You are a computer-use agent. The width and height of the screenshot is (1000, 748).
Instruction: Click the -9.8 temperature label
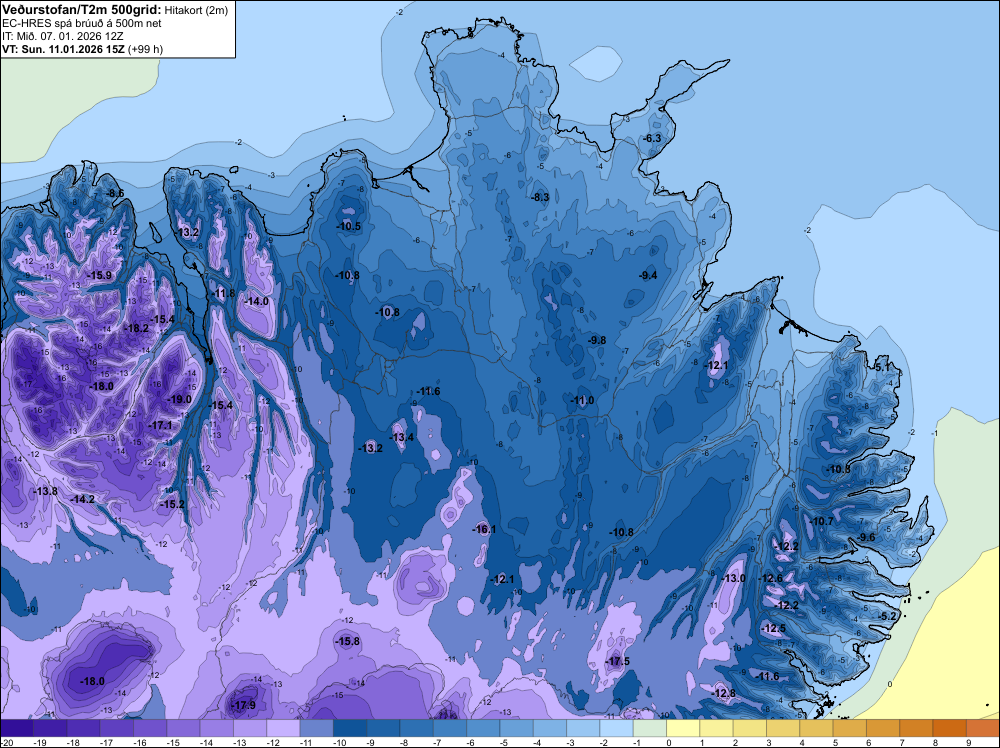[x=597, y=340]
